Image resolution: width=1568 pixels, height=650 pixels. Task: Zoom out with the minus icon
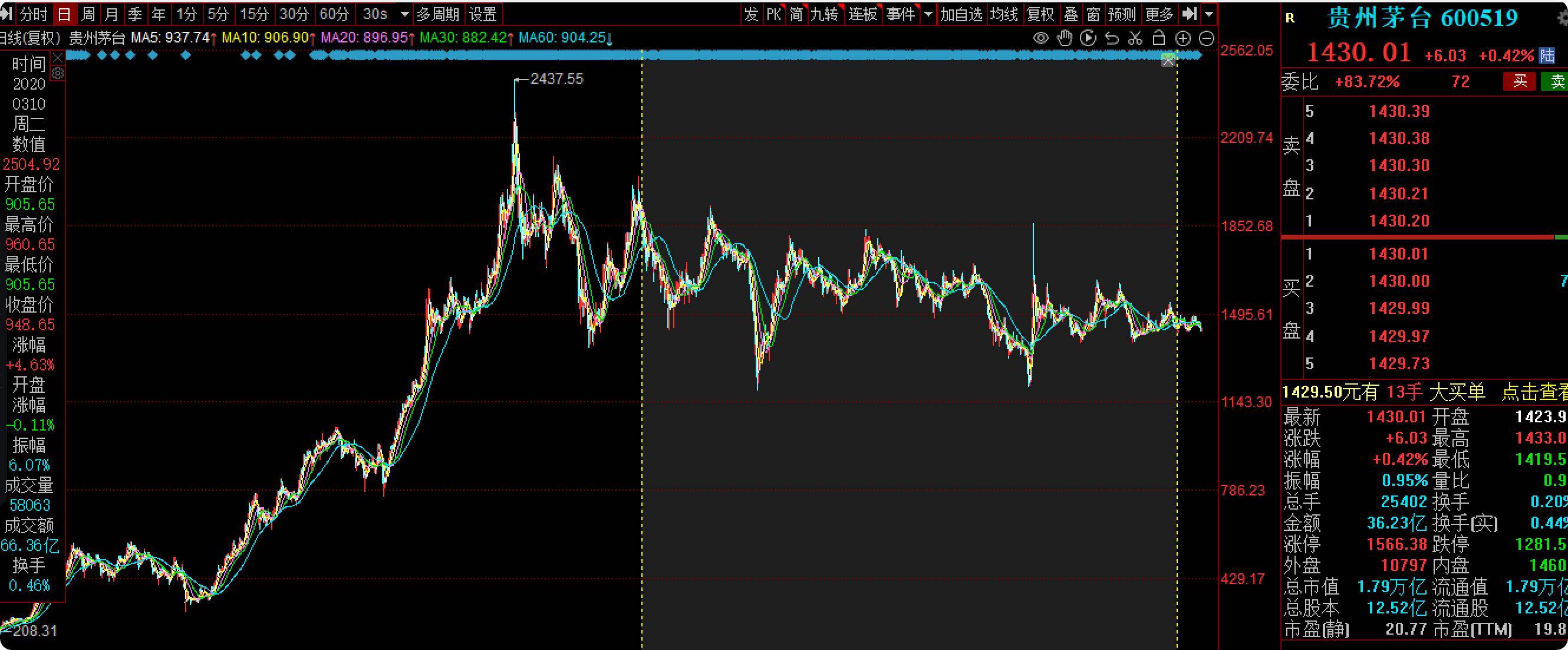(x=1207, y=38)
